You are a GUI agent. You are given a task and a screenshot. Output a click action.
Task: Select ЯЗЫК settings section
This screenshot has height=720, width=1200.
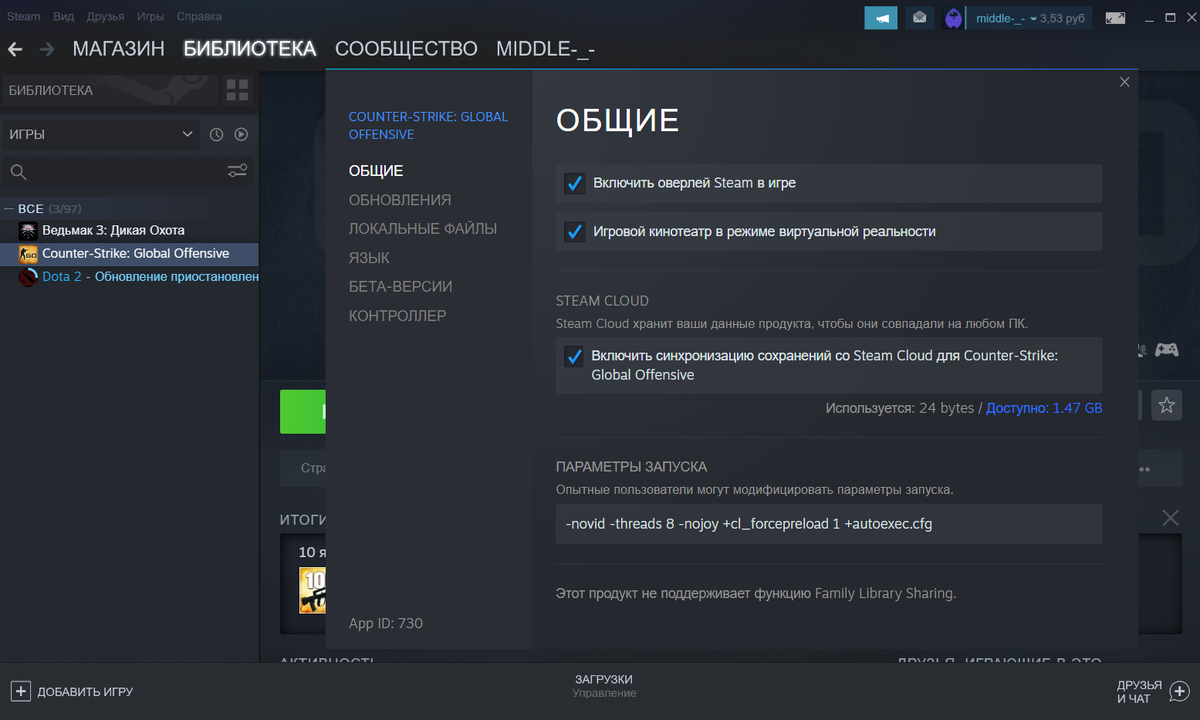coord(369,258)
